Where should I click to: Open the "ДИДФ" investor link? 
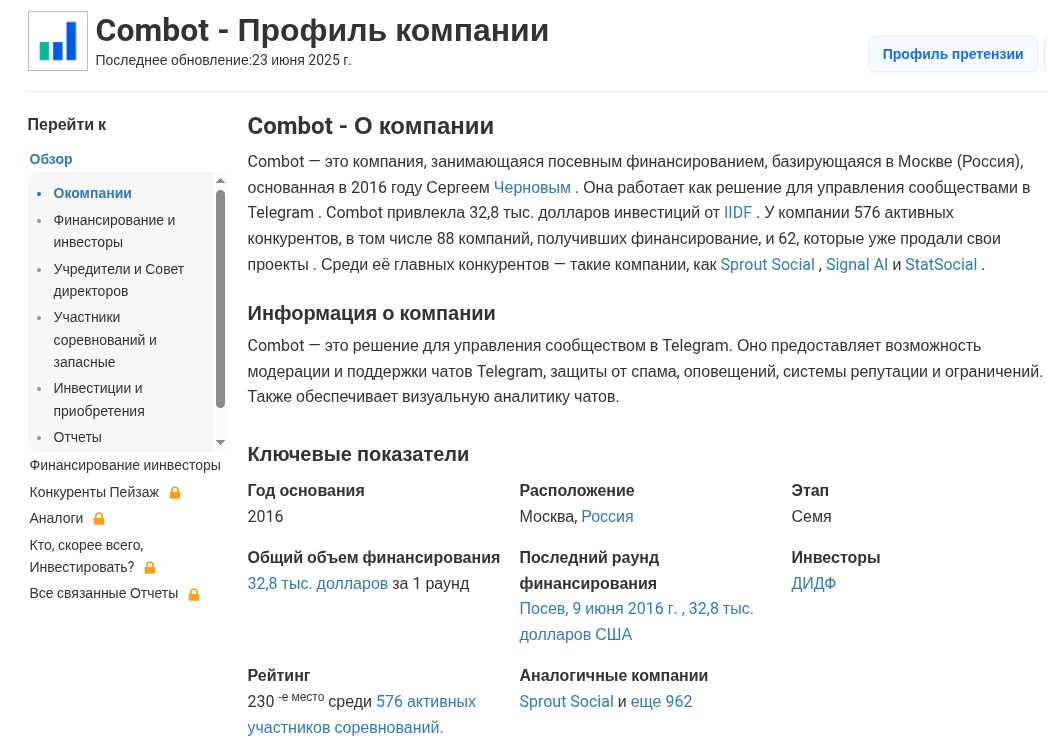click(813, 583)
